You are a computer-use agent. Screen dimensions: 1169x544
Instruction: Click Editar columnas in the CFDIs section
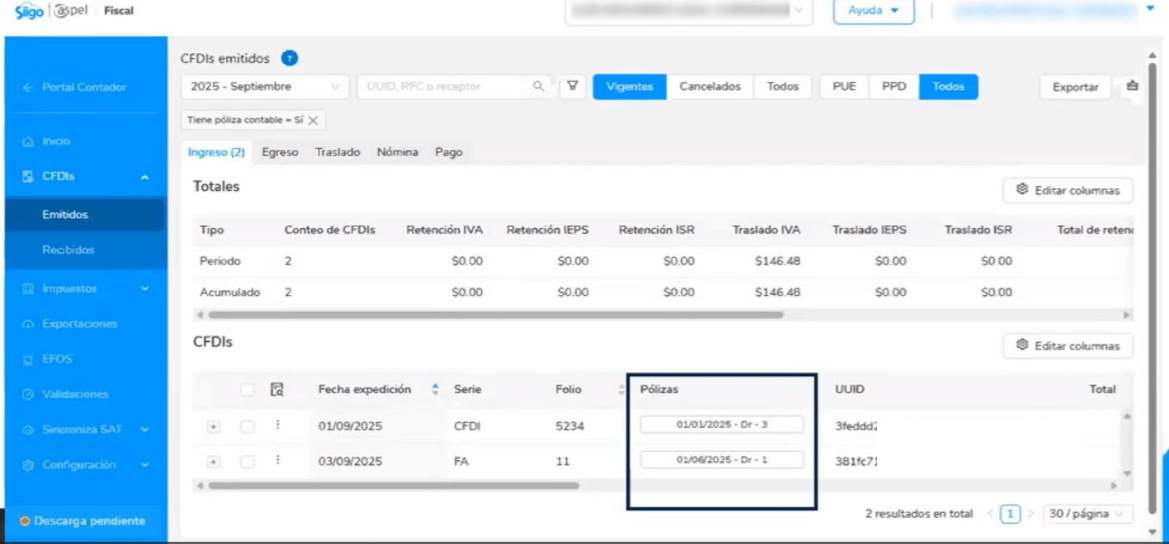(x=1068, y=346)
